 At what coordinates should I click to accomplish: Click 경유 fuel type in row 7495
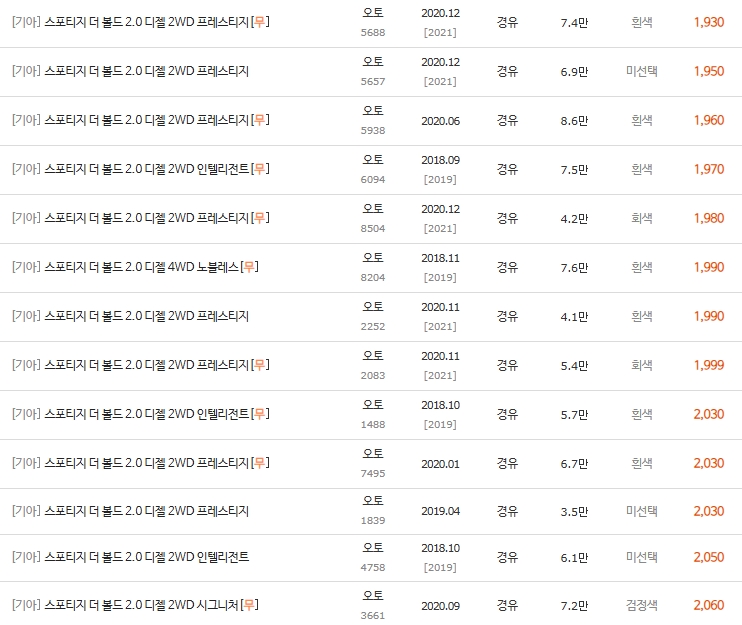(x=507, y=463)
